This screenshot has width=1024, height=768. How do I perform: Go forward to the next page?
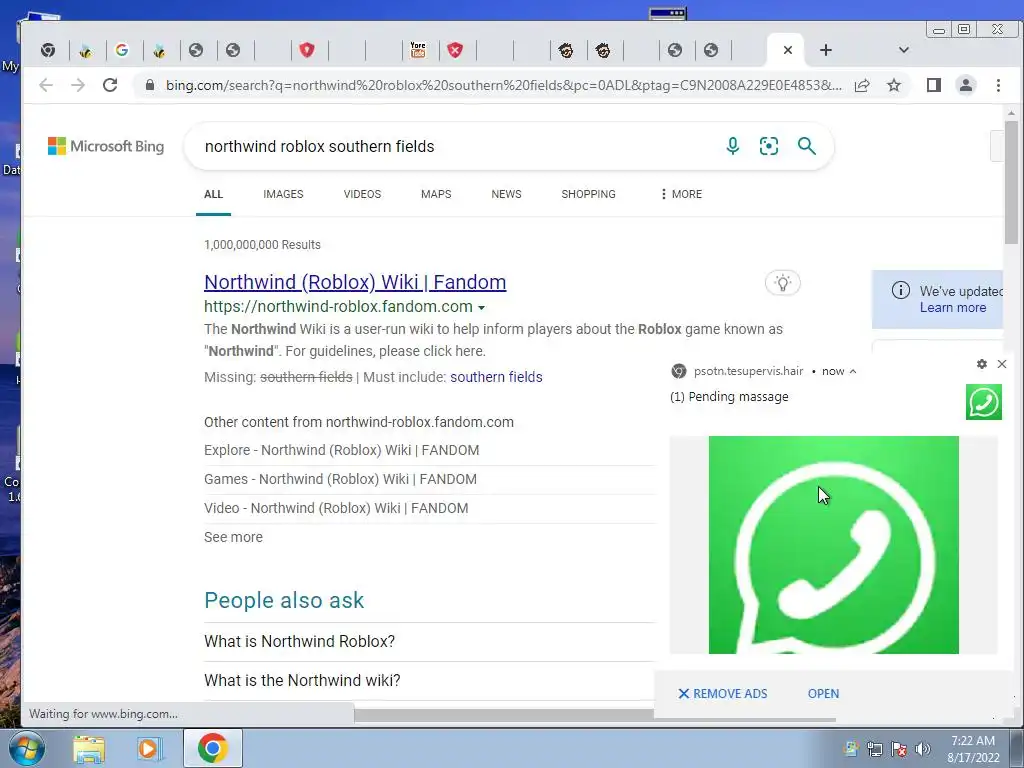78,85
